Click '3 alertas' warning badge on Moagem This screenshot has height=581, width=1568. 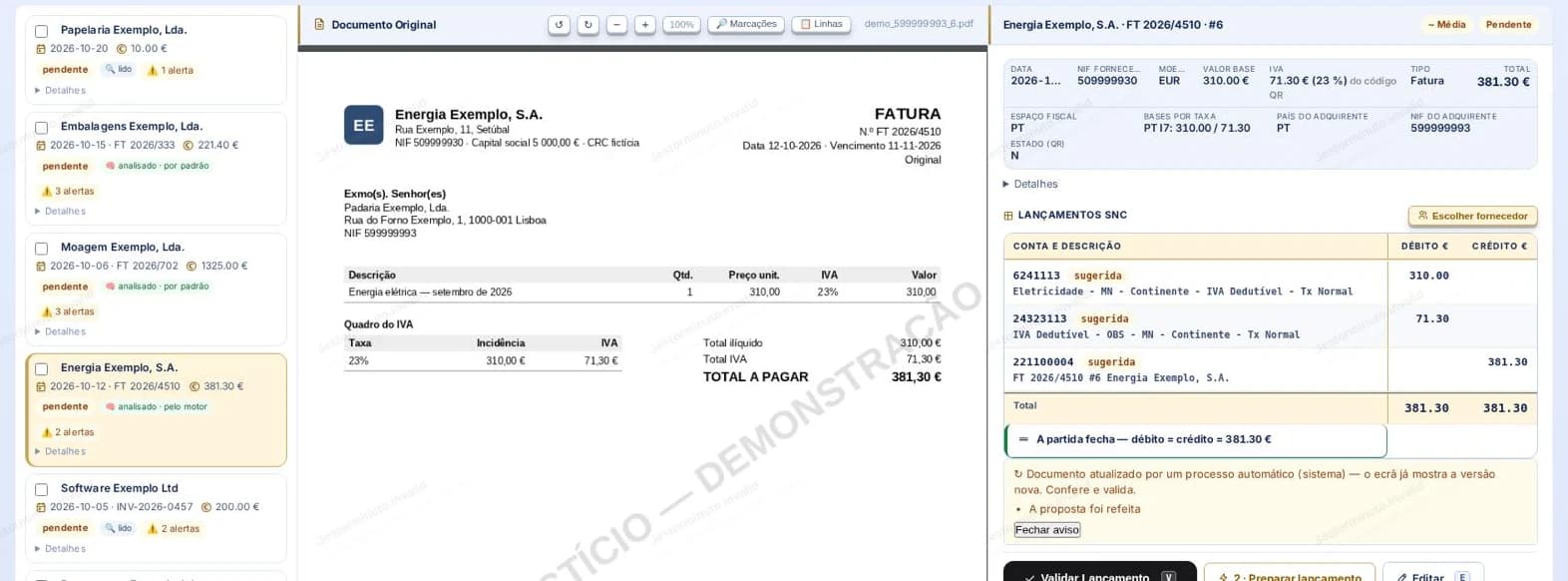click(x=68, y=311)
